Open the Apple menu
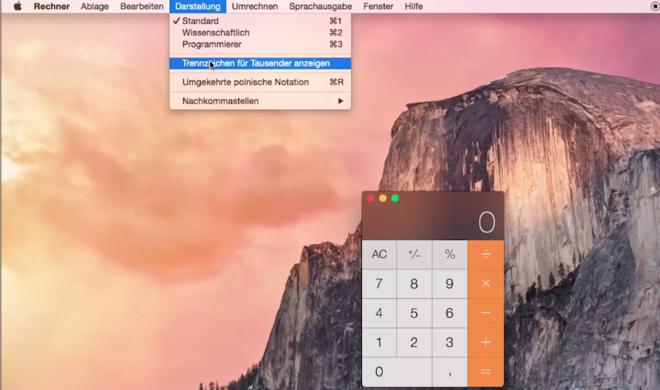This screenshot has width=660, height=390. [17, 6]
